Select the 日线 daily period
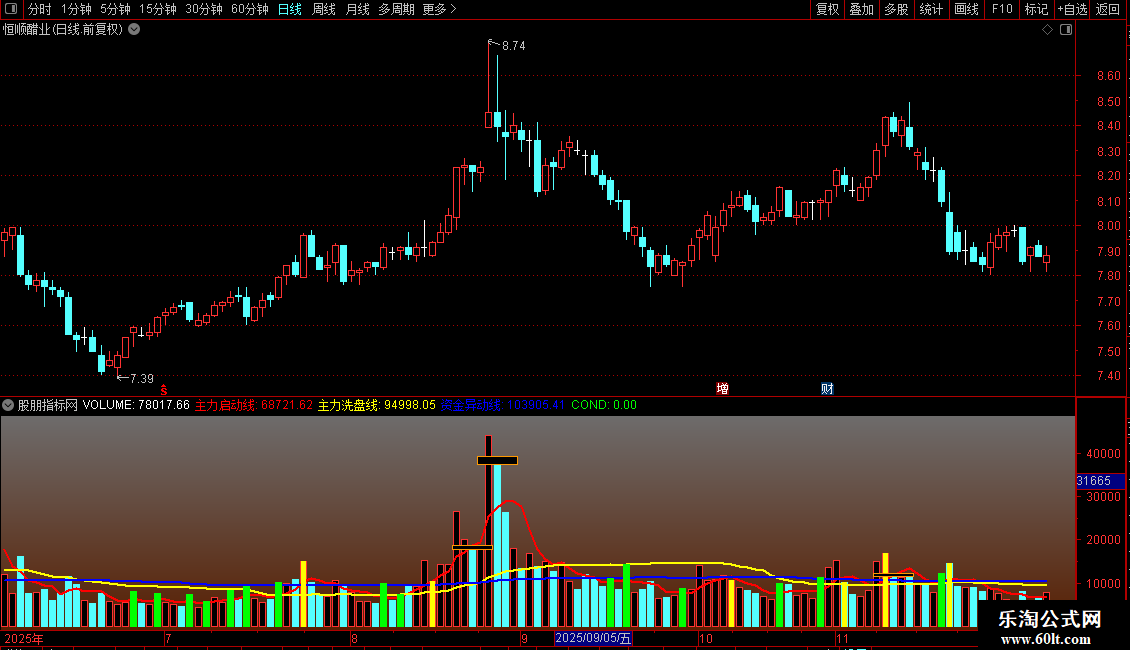 pyautogui.click(x=290, y=9)
